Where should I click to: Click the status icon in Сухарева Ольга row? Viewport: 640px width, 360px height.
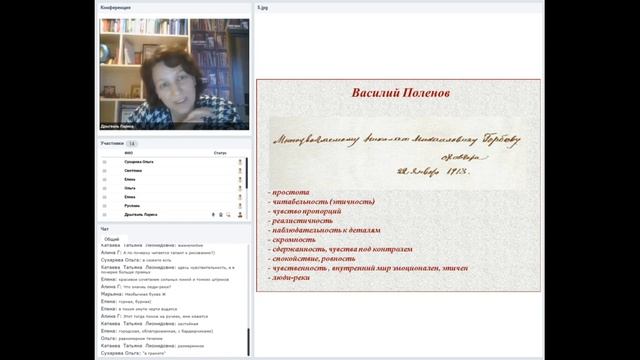click(x=240, y=162)
